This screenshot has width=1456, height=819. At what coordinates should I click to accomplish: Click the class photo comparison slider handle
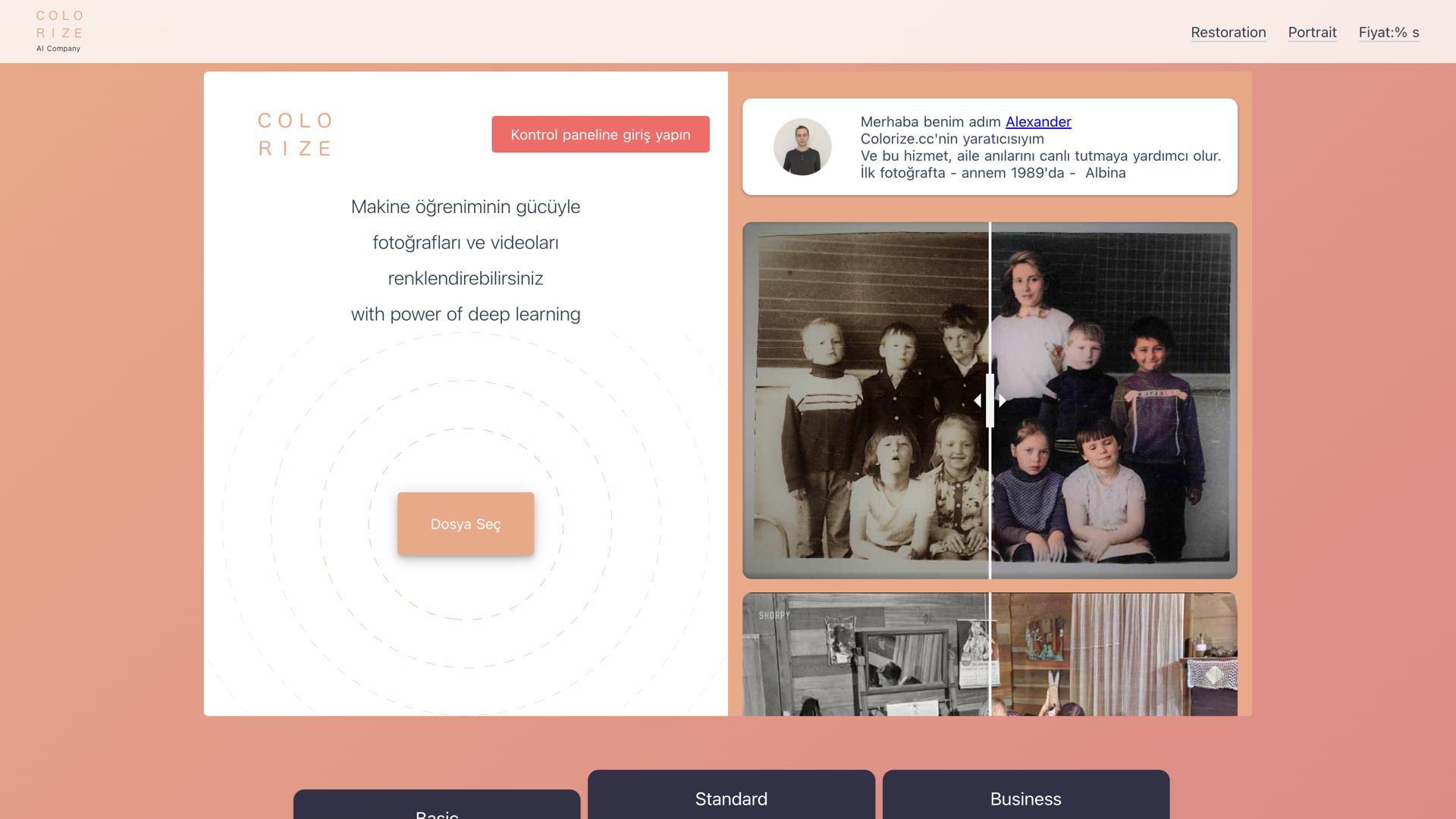990,400
